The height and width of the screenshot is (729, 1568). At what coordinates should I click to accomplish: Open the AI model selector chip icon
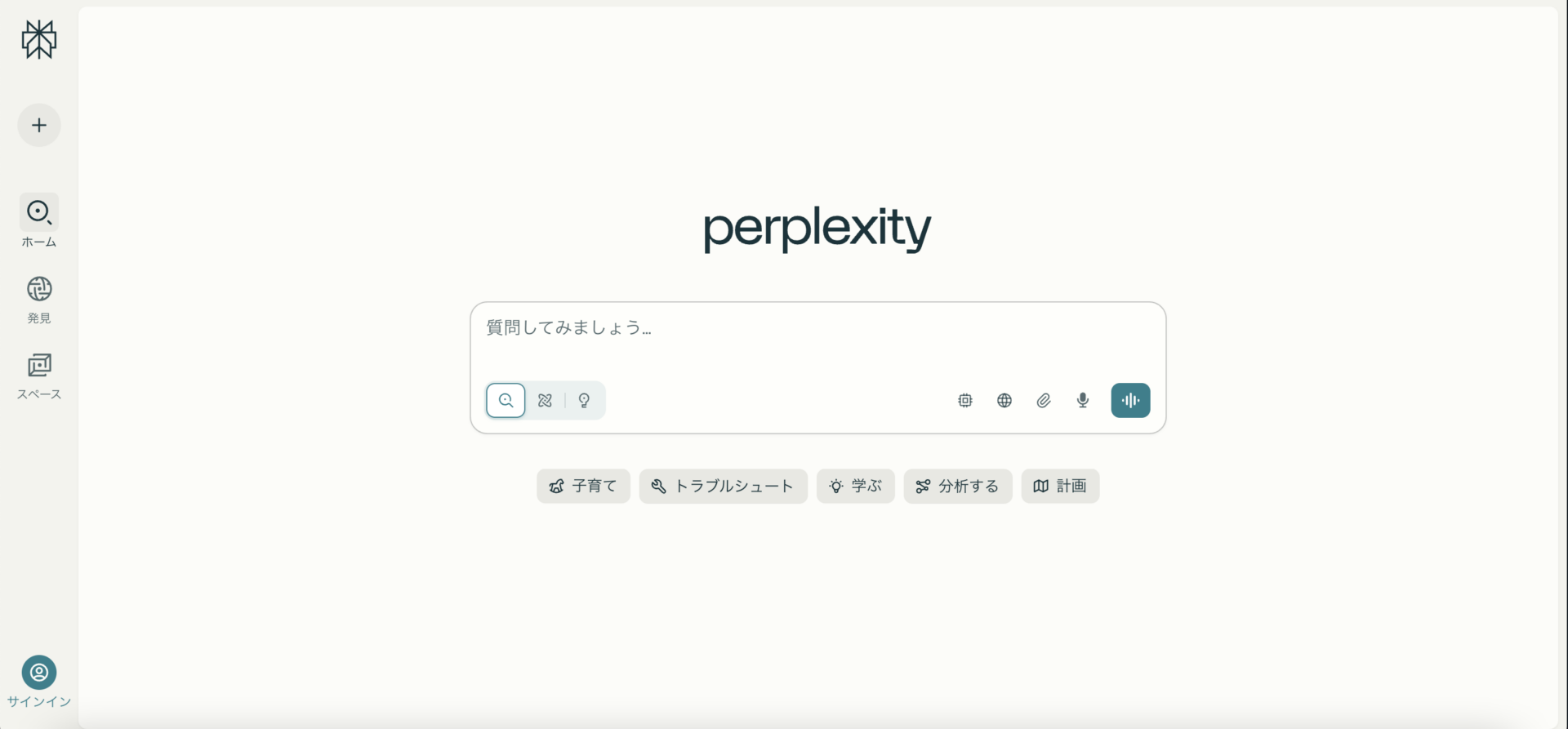click(x=964, y=400)
